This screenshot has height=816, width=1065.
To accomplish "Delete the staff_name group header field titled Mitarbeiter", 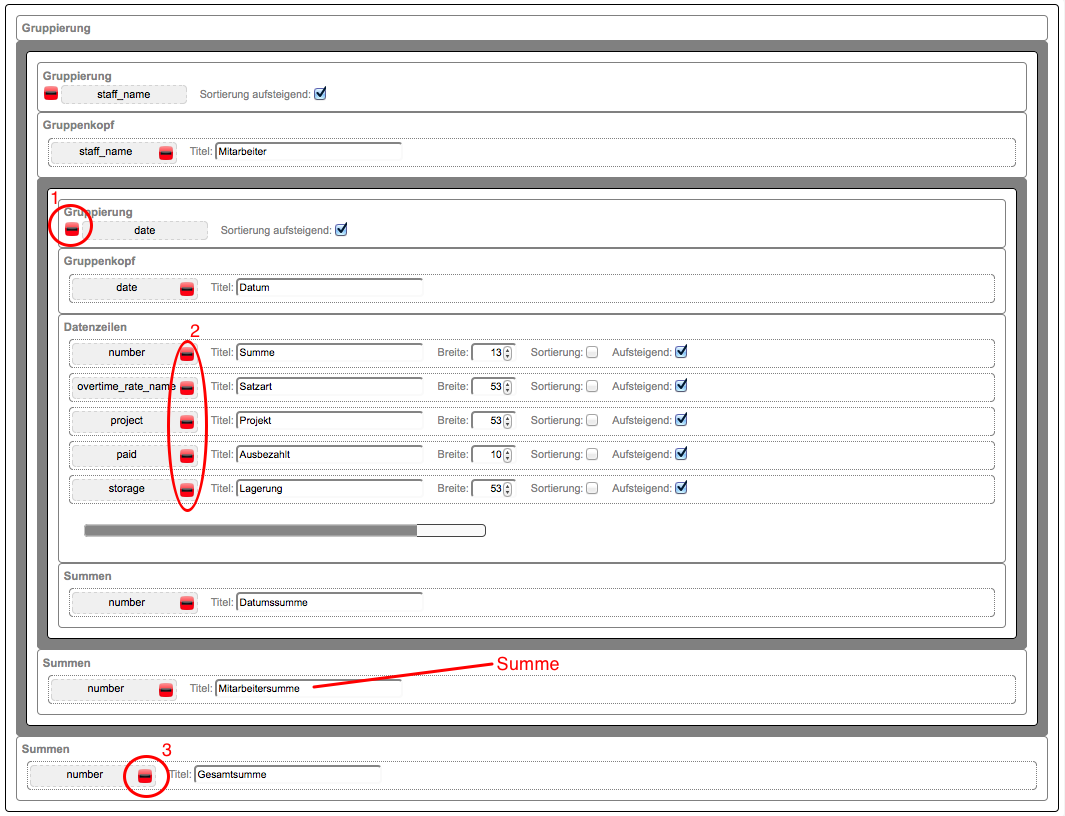I will click(x=166, y=152).
